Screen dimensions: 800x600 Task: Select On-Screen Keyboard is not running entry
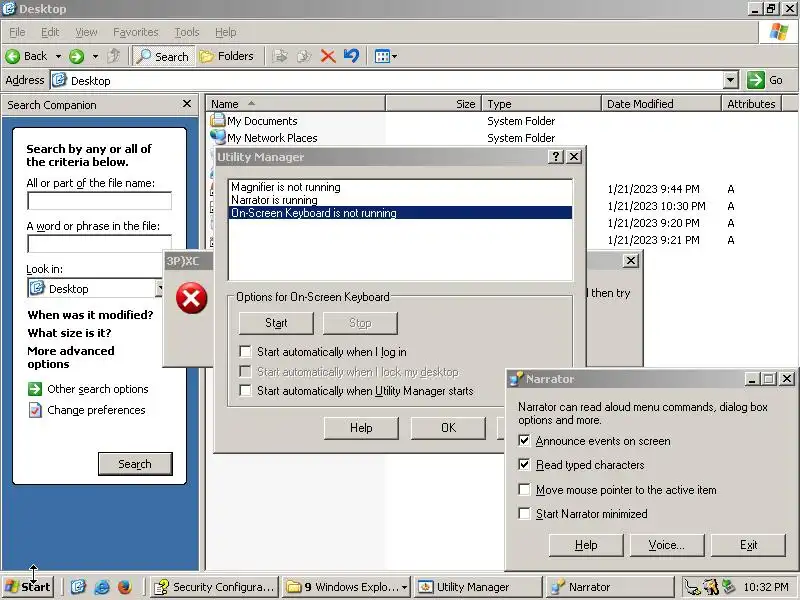click(401, 213)
